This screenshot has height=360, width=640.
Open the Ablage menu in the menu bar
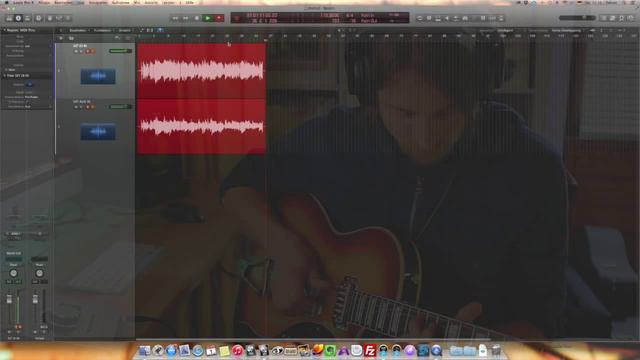44,2
